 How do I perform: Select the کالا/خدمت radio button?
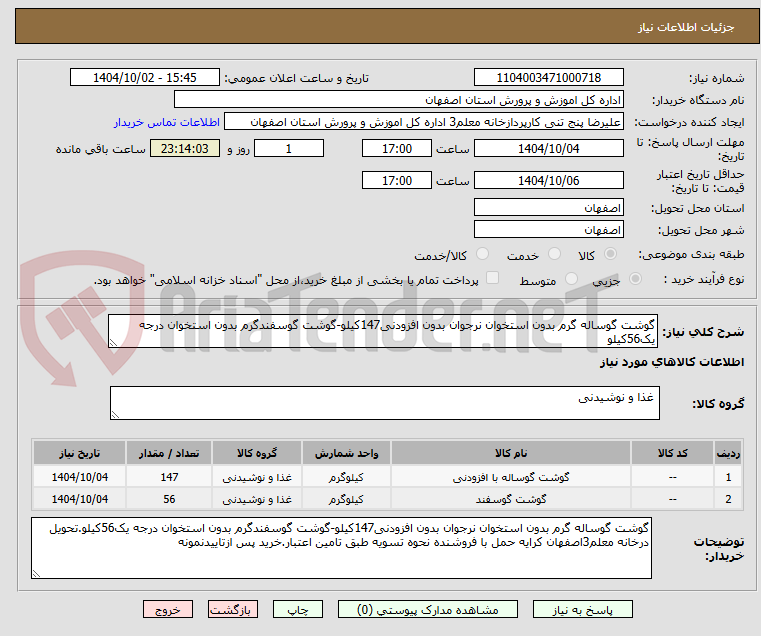tap(482, 254)
